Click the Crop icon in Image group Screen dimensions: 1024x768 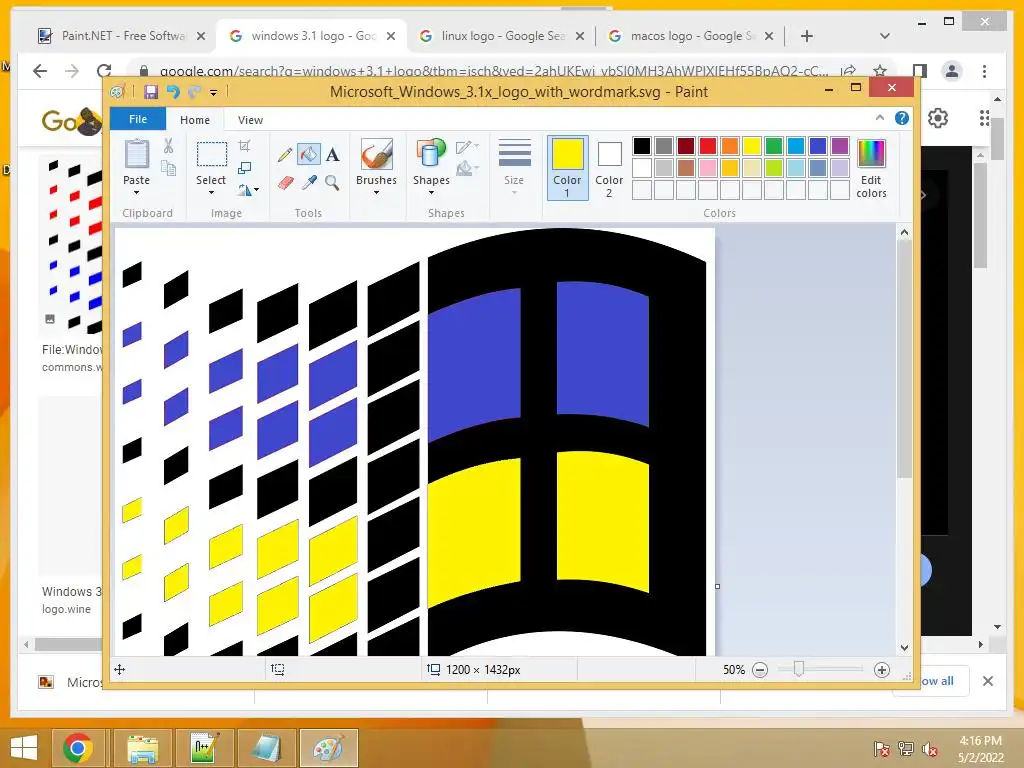click(x=244, y=146)
